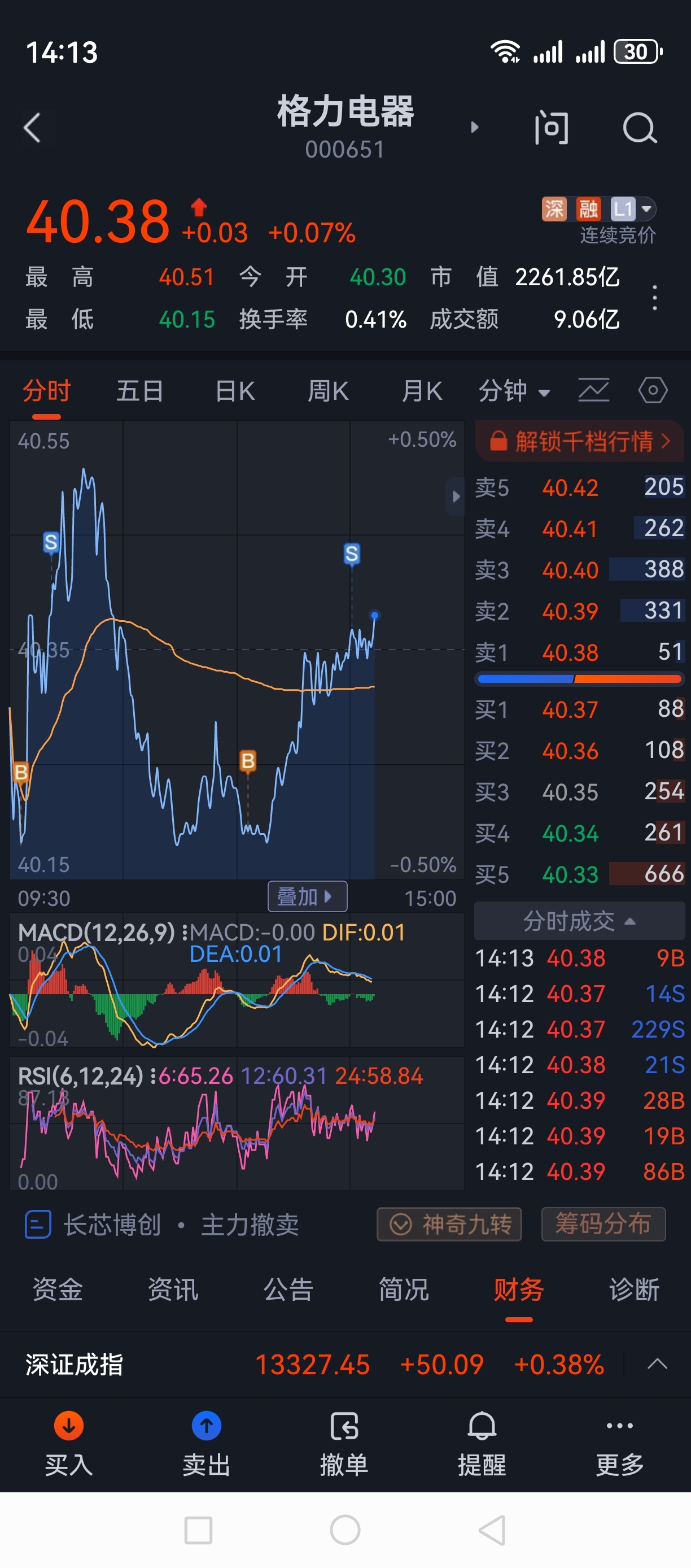This screenshot has height=1568, width=691.
Task: Tap the 融 margin badge
Action: (x=588, y=210)
